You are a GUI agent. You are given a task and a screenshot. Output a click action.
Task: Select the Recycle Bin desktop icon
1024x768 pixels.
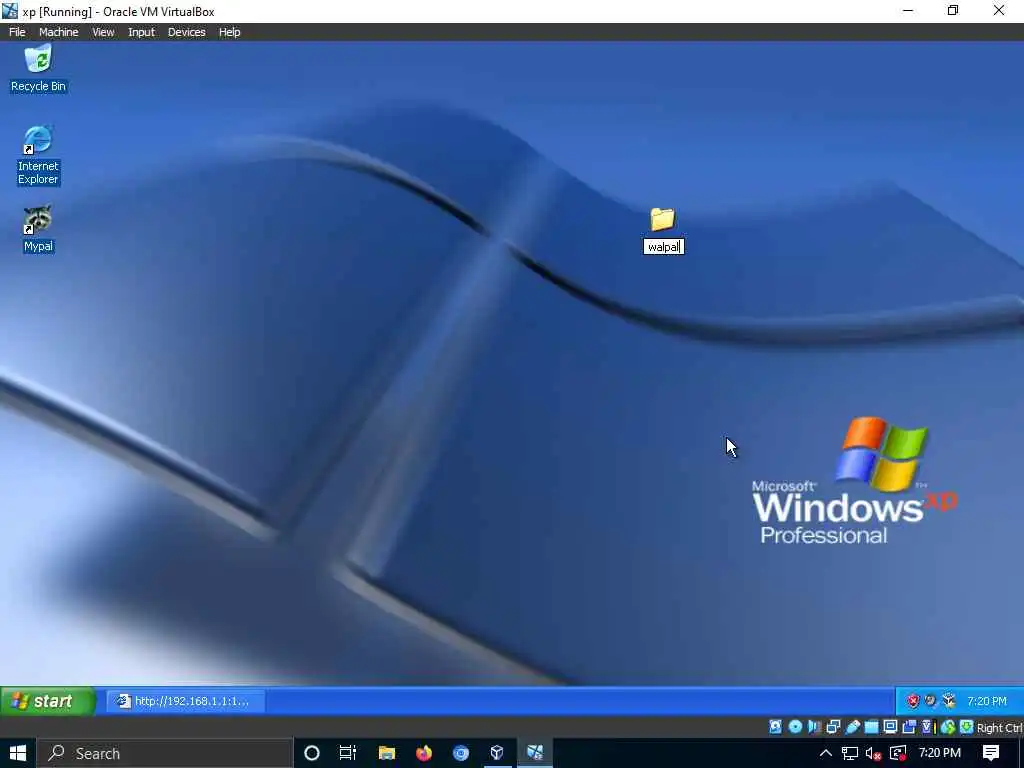point(38,69)
